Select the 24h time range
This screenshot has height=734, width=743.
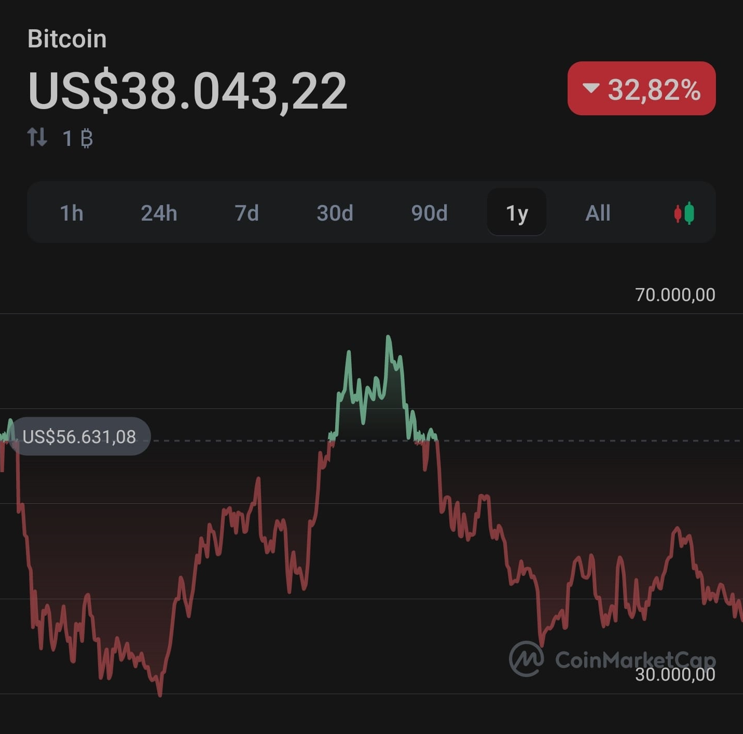[159, 213]
